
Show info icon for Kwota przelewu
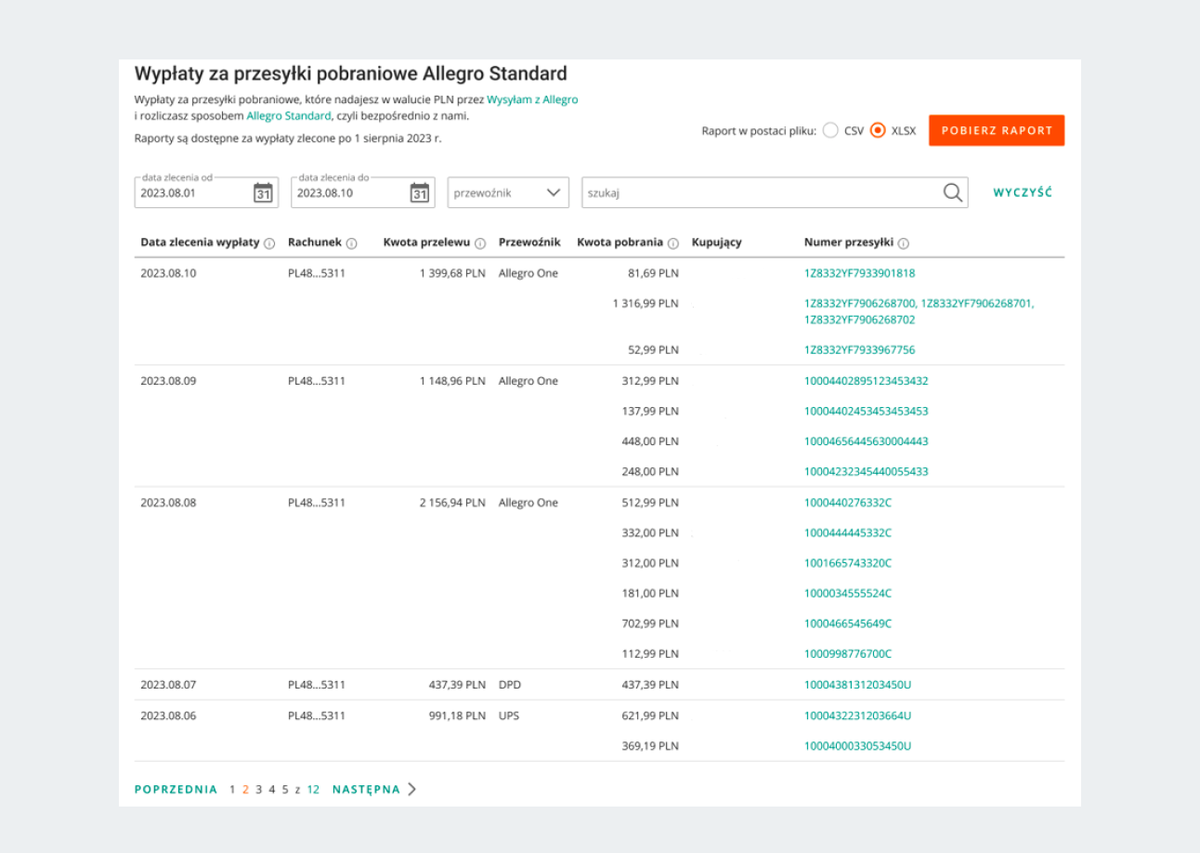480,243
